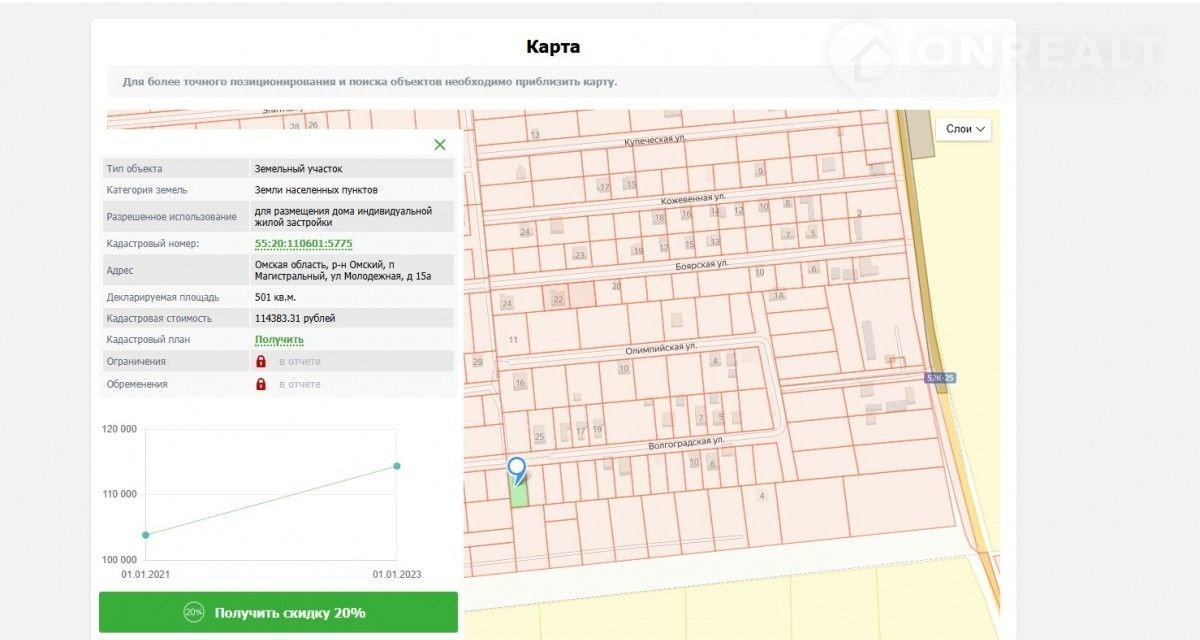This screenshot has height=640, width=1200.
Task: Click the Олимпийская ул. street label
Action: coord(660,347)
